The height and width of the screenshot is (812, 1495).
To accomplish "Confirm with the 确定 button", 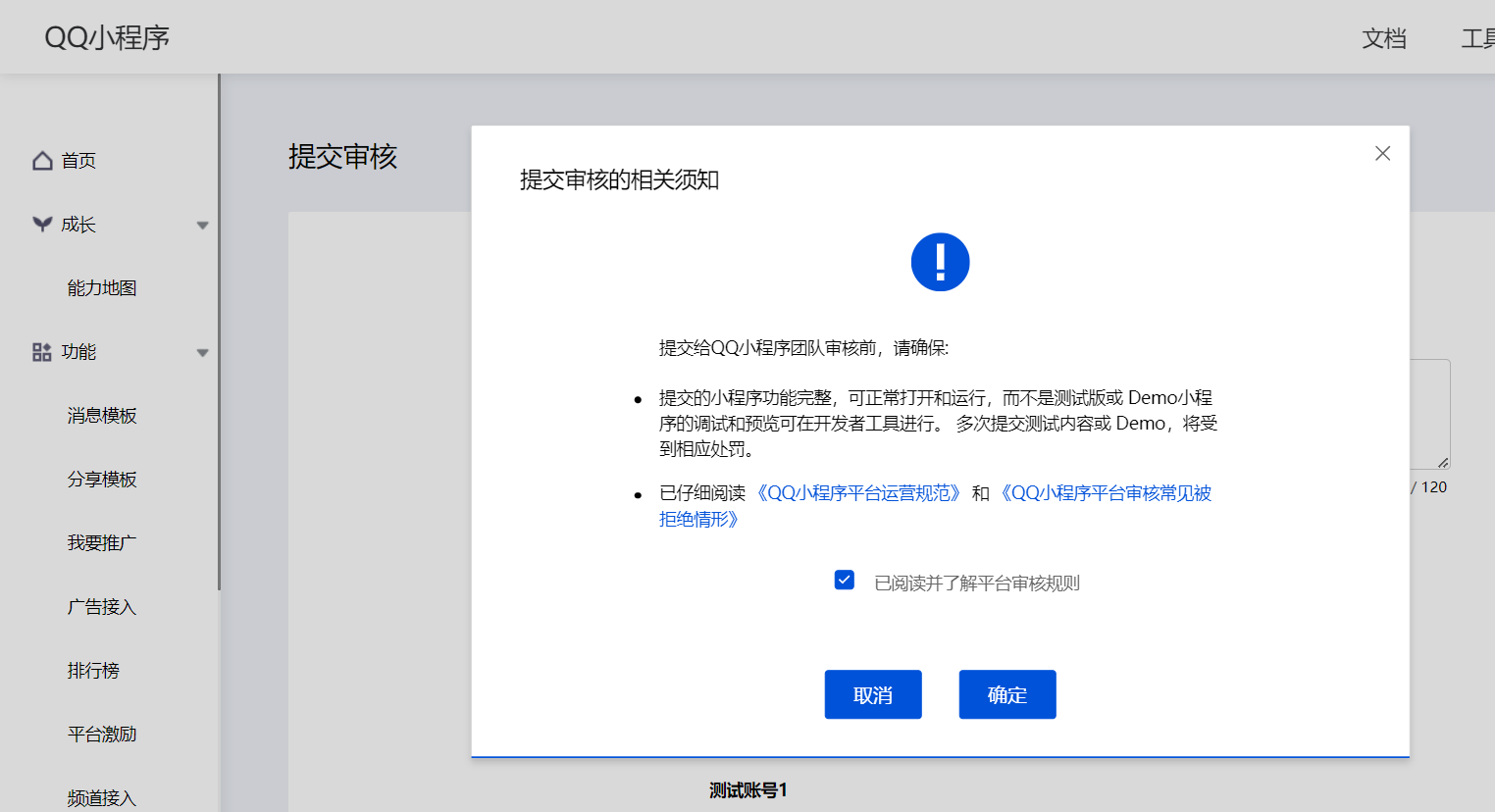I will pyautogui.click(x=1007, y=694).
